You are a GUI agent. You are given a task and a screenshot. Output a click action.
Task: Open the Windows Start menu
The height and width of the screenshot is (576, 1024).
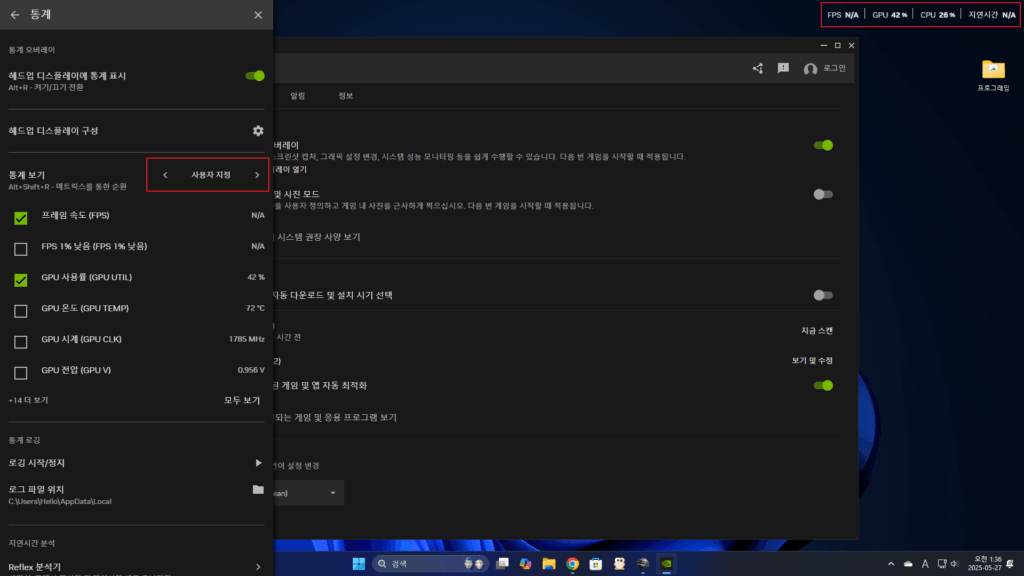pyautogui.click(x=359, y=564)
